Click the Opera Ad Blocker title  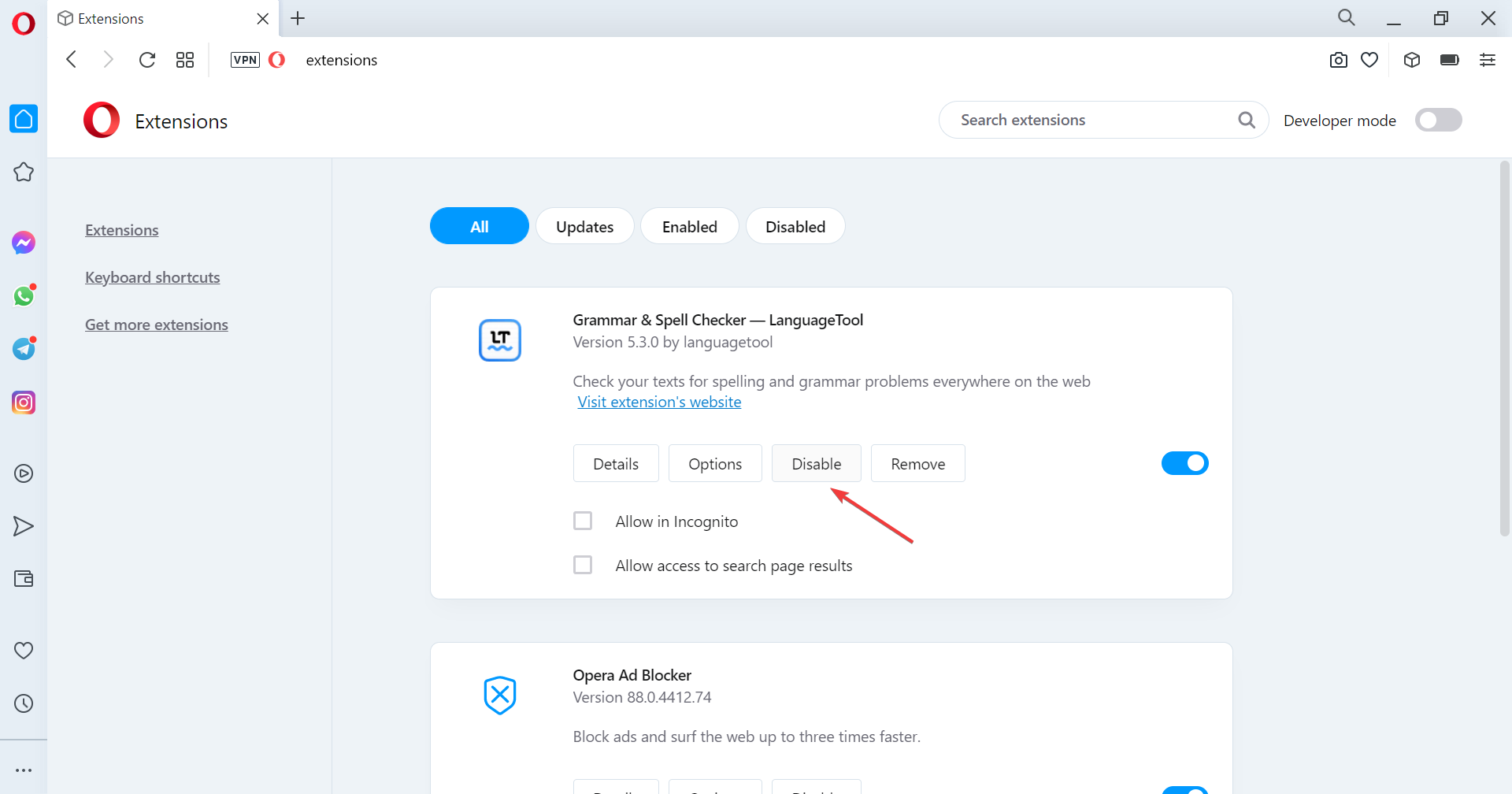pyautogui.click(x=632, y=675)
